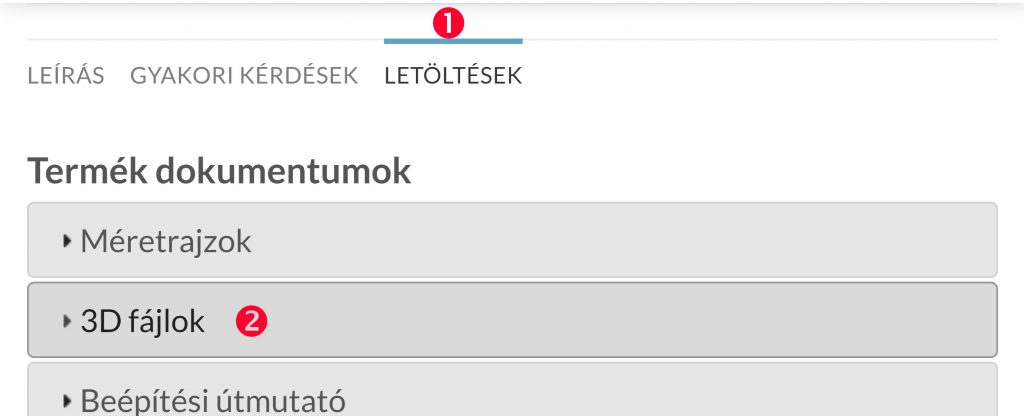Click the red number 1 marker
Image resolution: width=1024 pixels, height=416 pixels.
pos(448,24)
